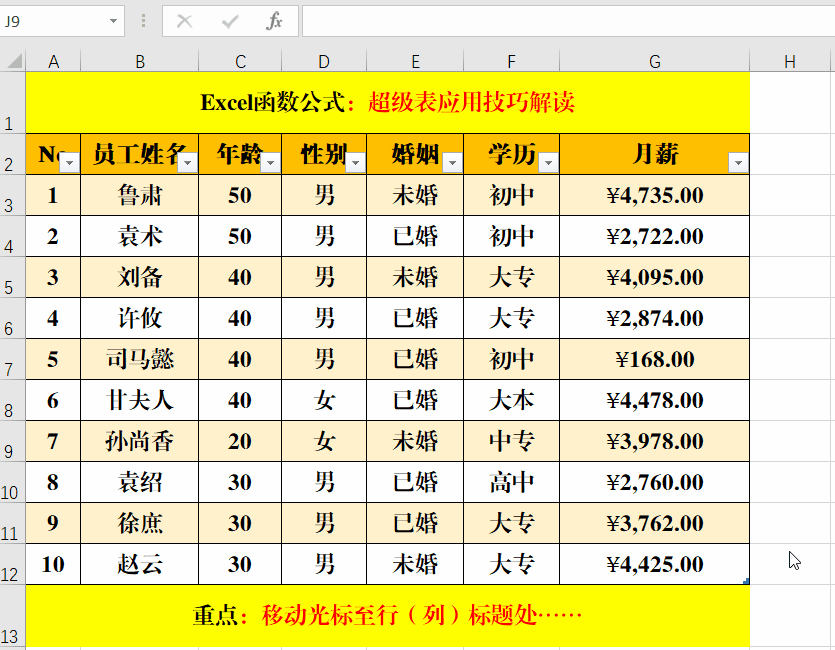The height and width of the screenshot is (650, 835).
Task: Click the salary cell ¥2,760.00
Action: (x=654, y=482)
